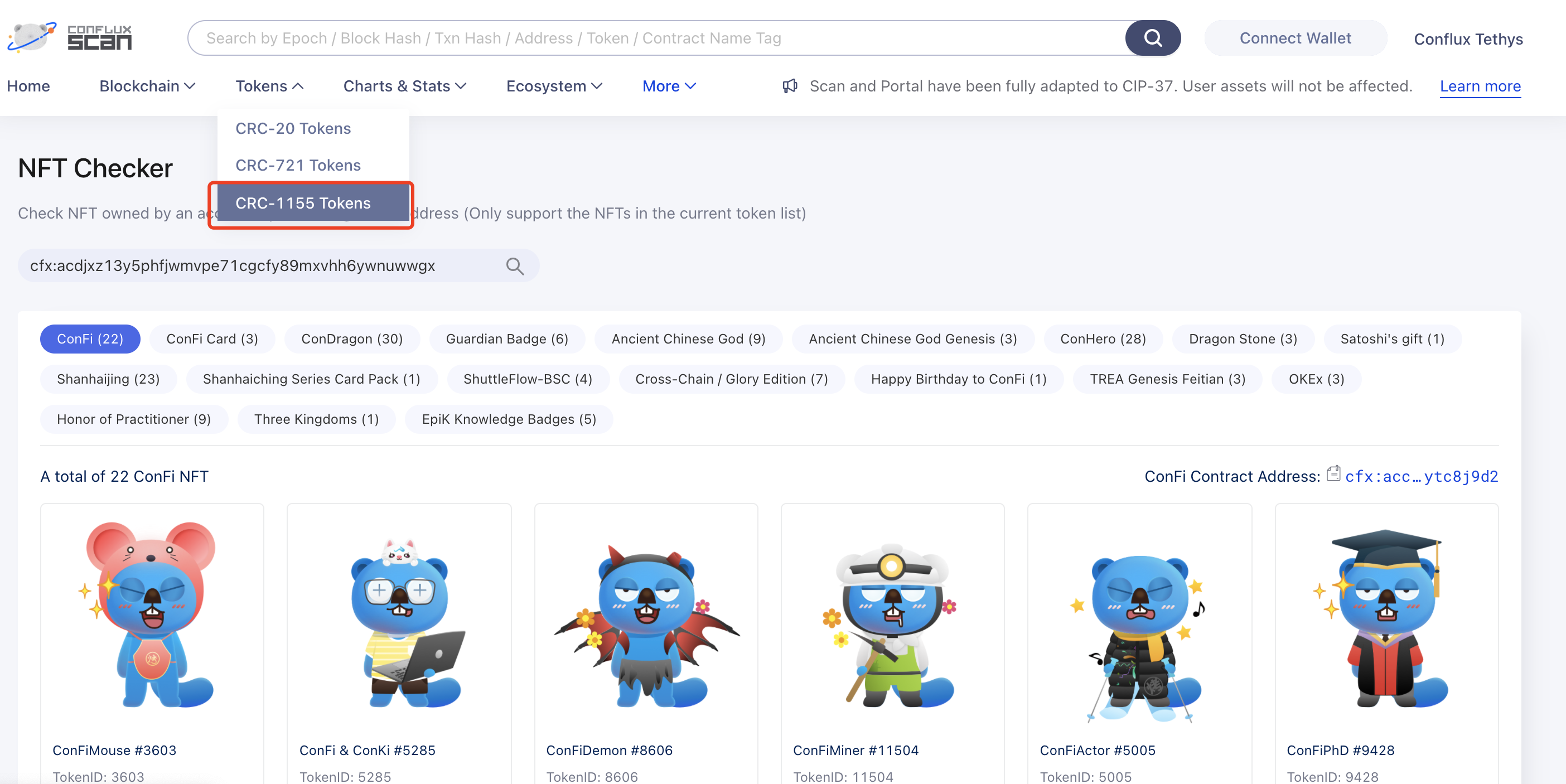
Task: Follow the Learn more link
Action: [1480, 86]
